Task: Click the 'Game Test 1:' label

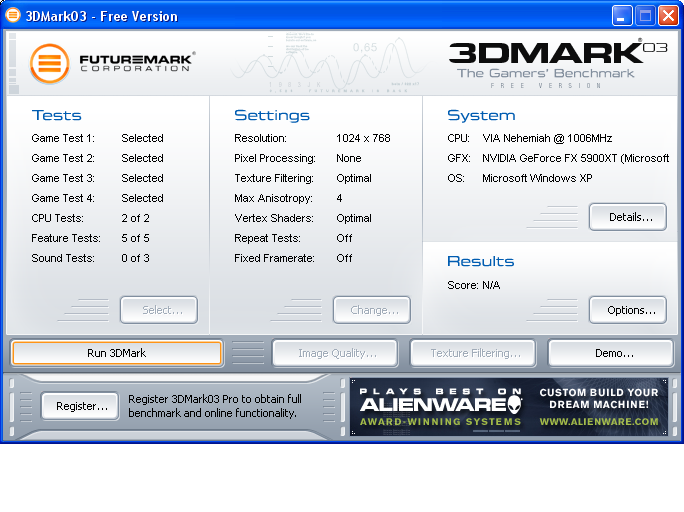Action: pyautogui.click(x=63, y=138)
